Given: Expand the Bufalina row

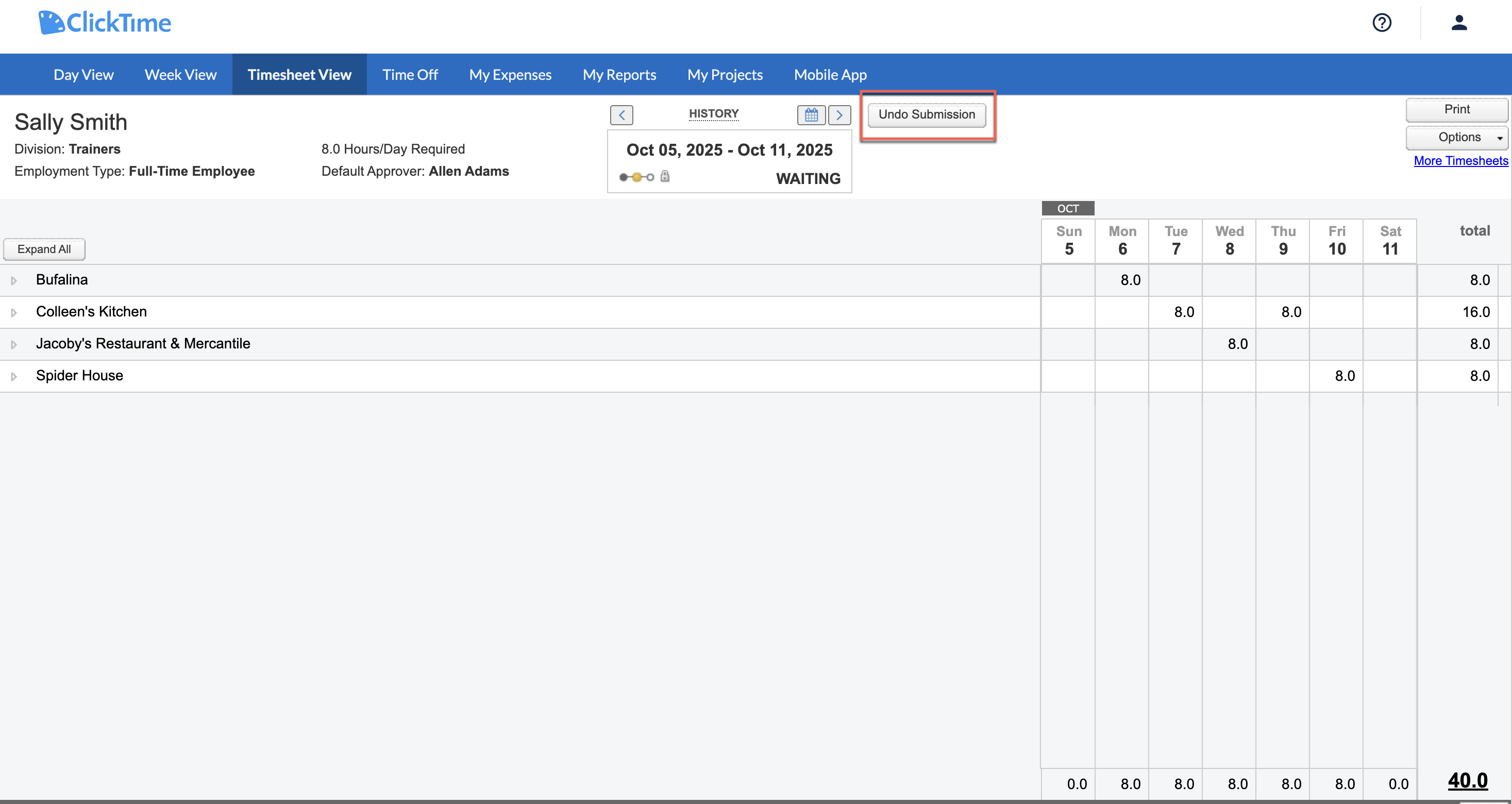Looking at the screenshot, I should click(x=14, y=280).
